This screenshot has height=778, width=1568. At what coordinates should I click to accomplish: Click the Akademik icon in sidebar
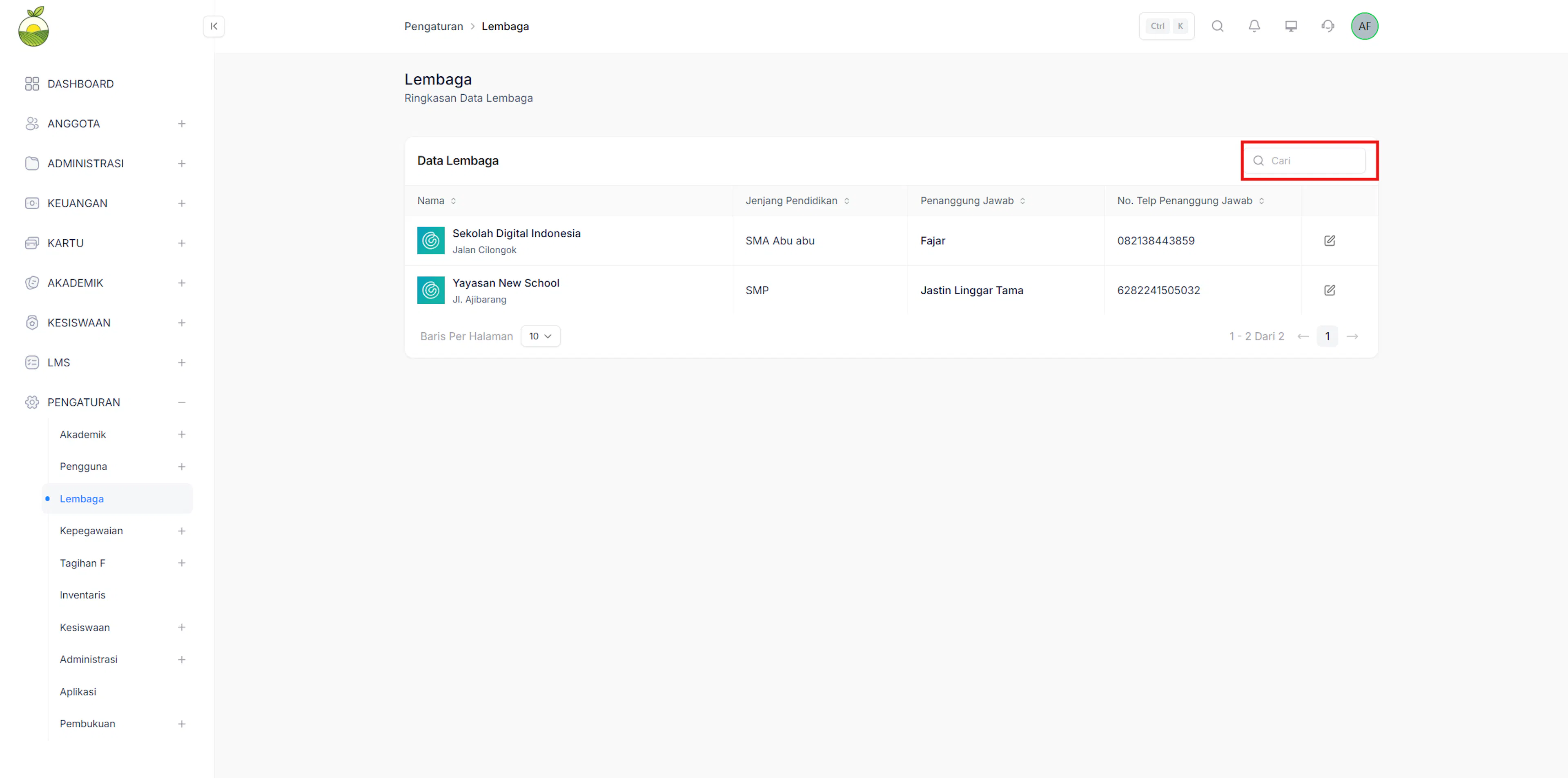[32, 283]
